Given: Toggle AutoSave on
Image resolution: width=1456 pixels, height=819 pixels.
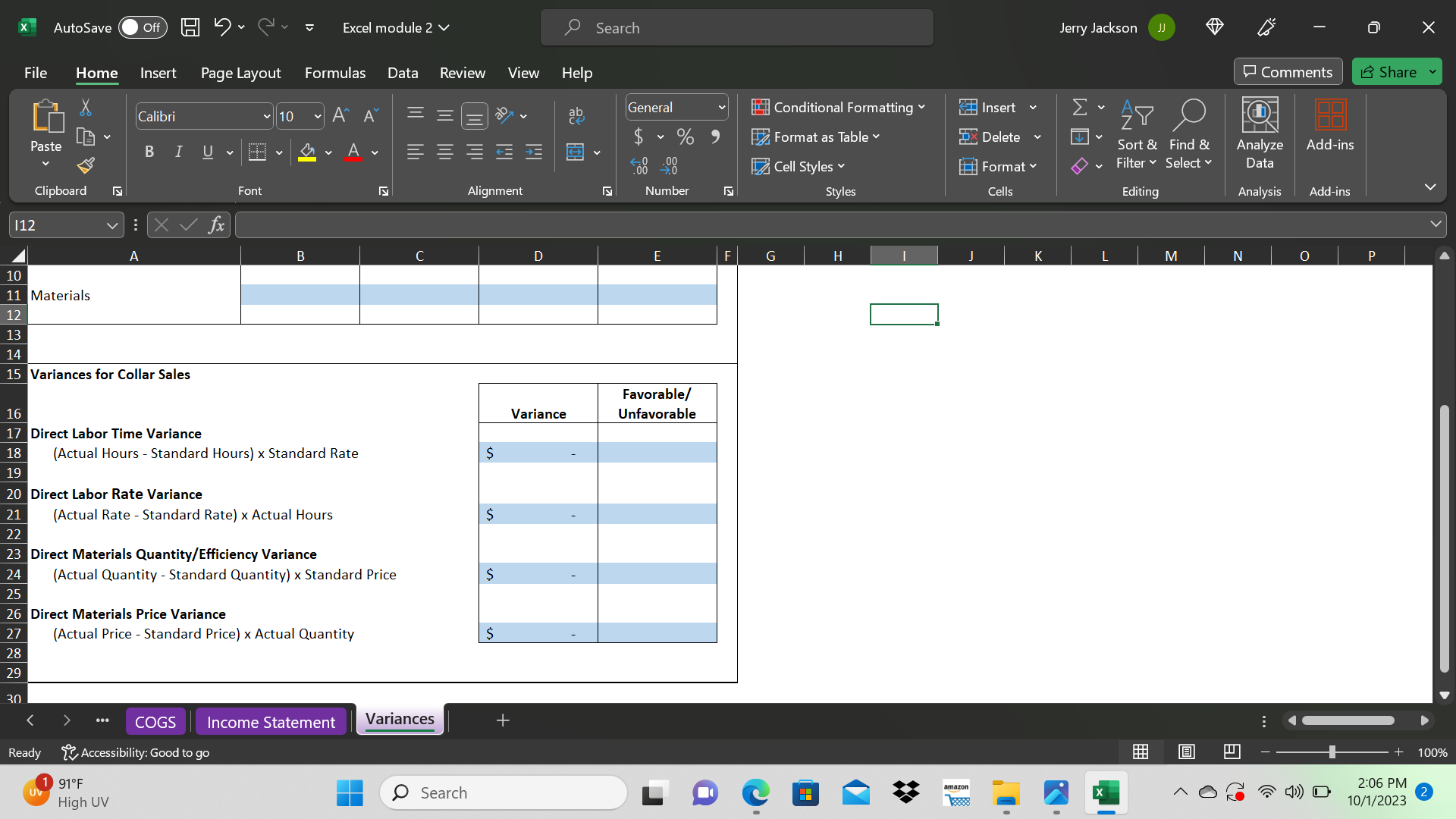Looking at the screenshot, I should (x=143, y=27).
